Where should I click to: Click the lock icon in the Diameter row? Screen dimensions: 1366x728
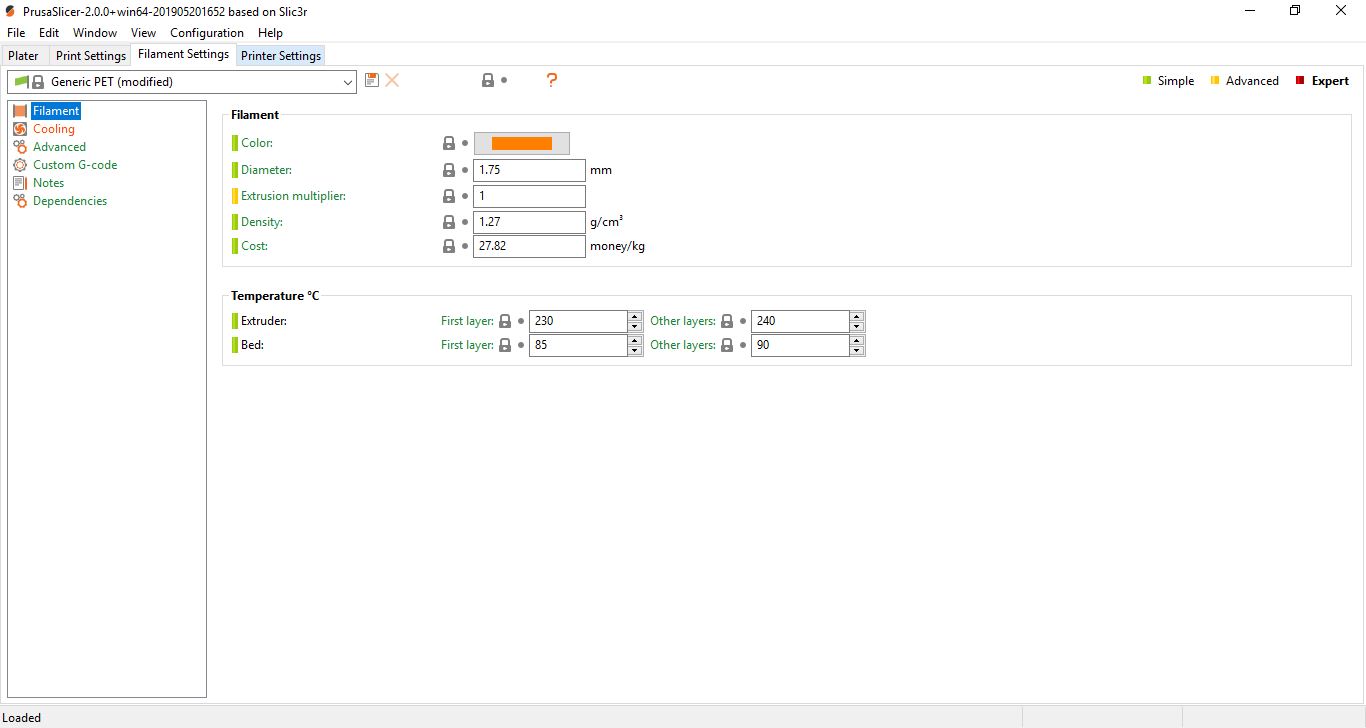coord(449,170)
